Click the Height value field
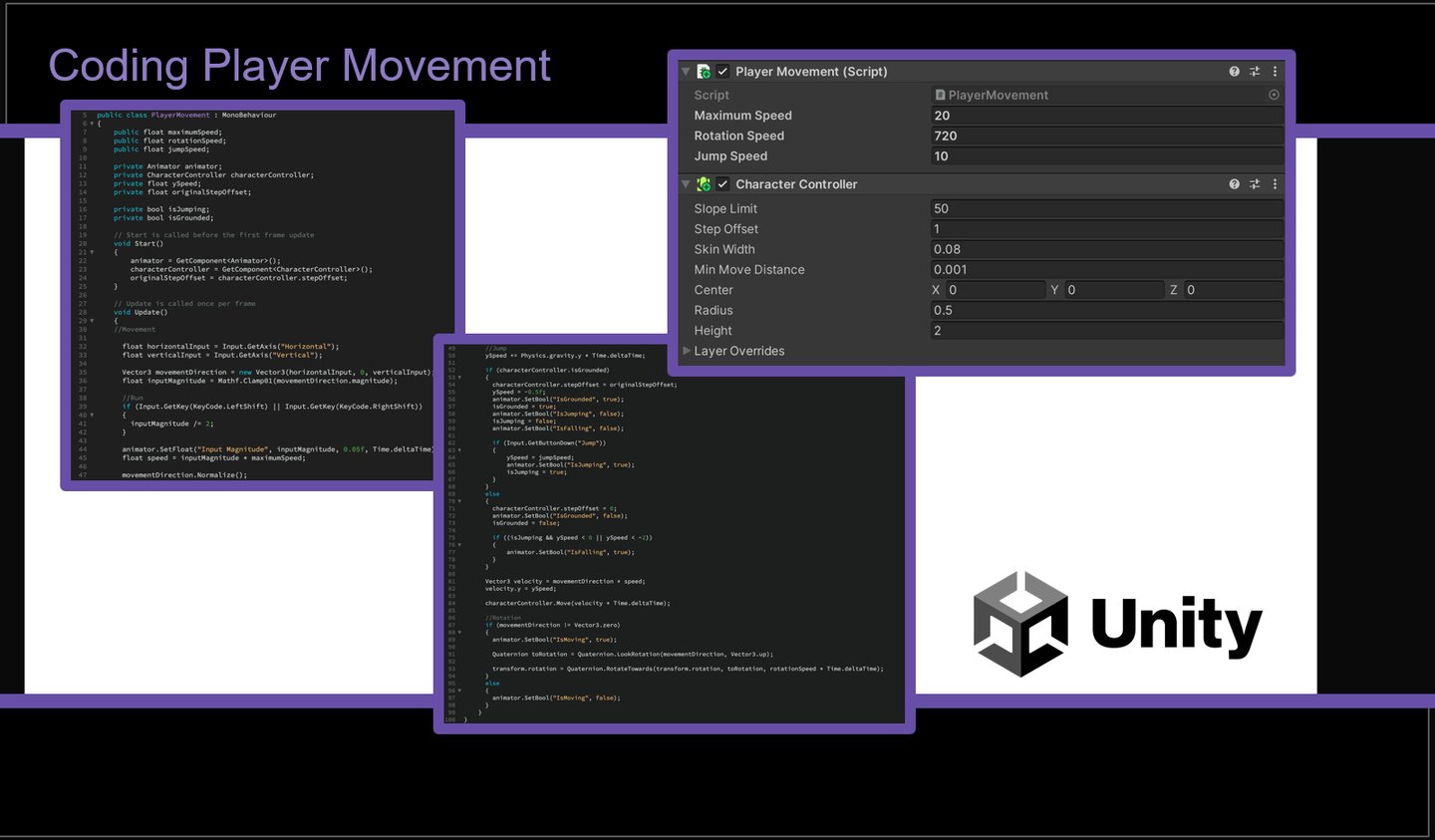1435x840 pixels. 1106,331
